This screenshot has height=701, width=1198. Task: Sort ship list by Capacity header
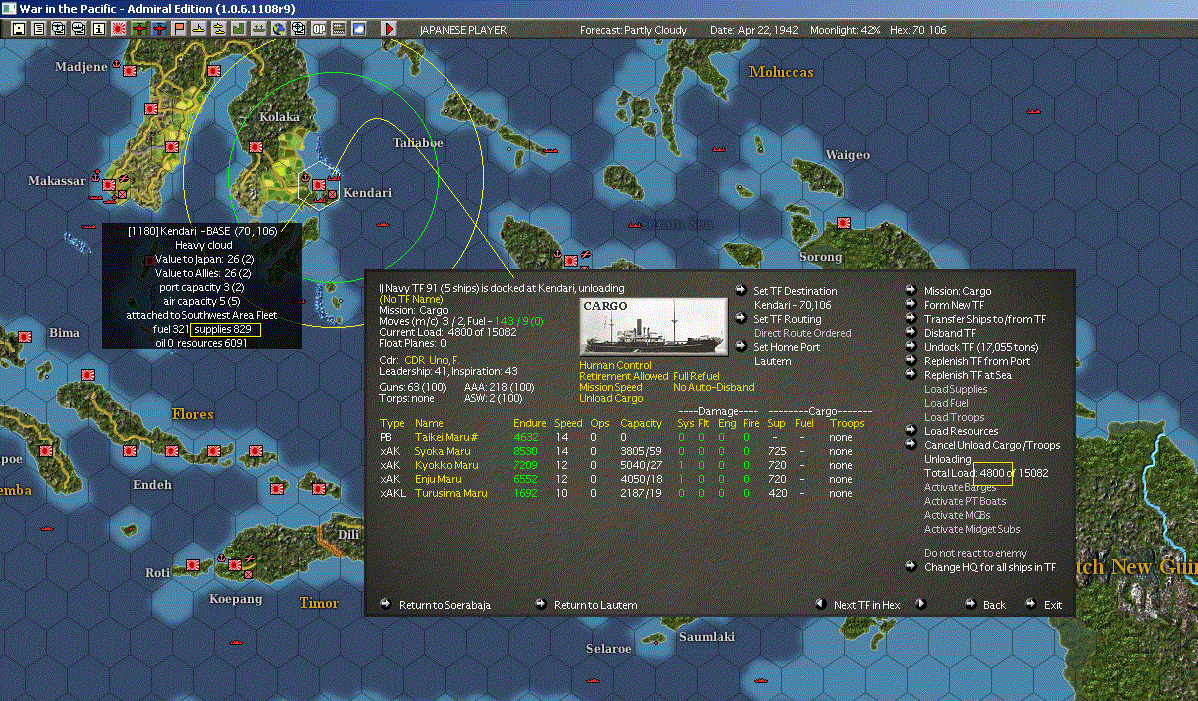pos(641,423)
